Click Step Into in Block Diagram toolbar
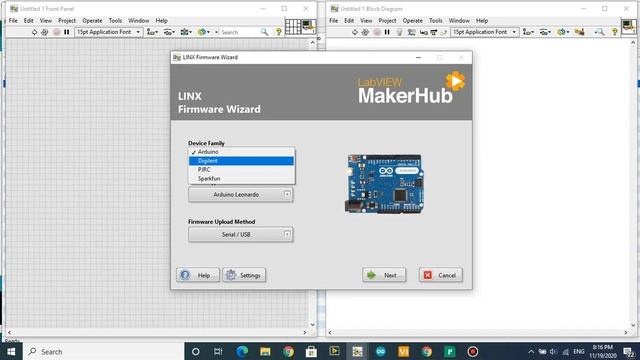Viewport: 640px width, 360px height. coord(424,32)
